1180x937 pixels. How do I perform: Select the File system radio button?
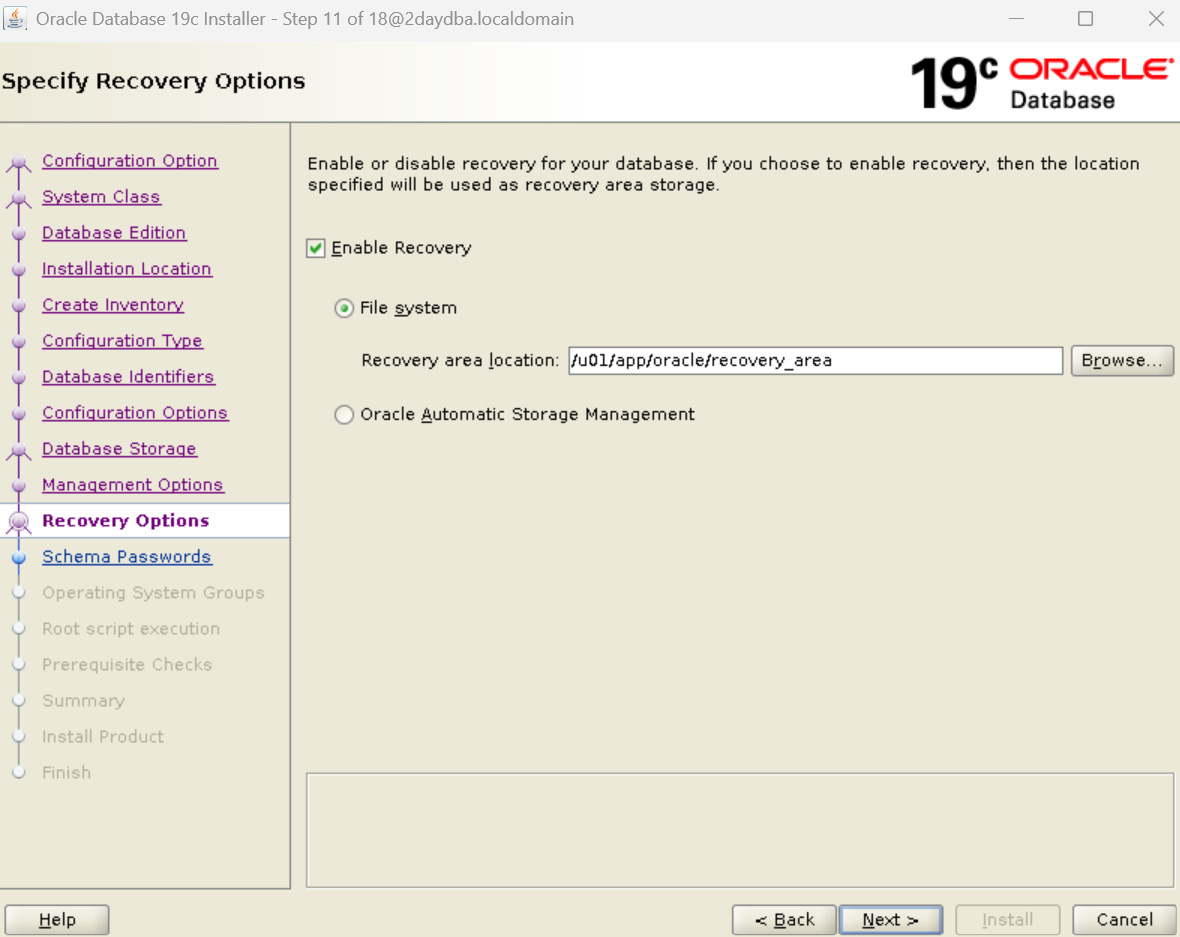click(344, 309)
